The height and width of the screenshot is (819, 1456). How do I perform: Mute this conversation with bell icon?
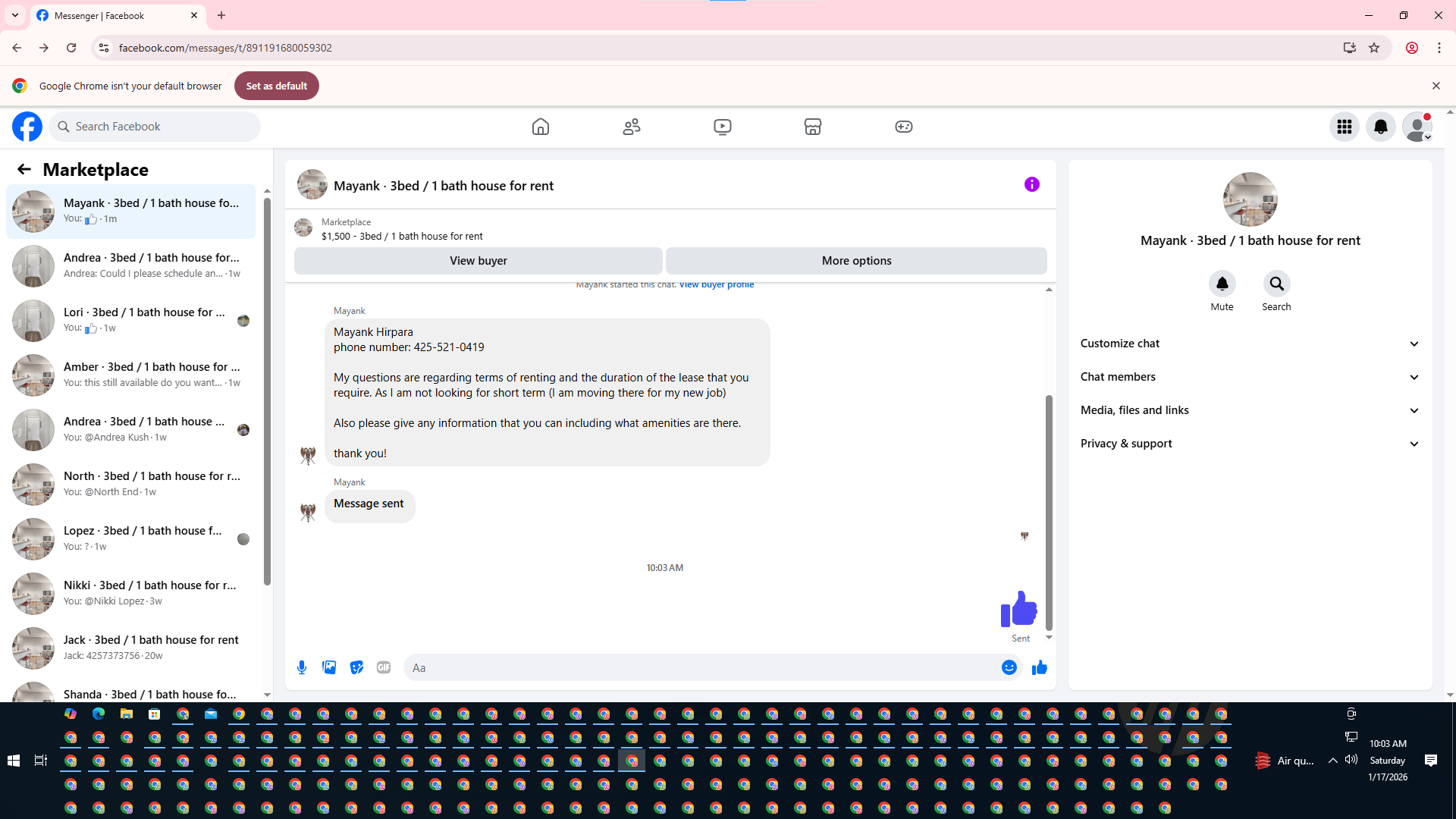(1222, 284)
